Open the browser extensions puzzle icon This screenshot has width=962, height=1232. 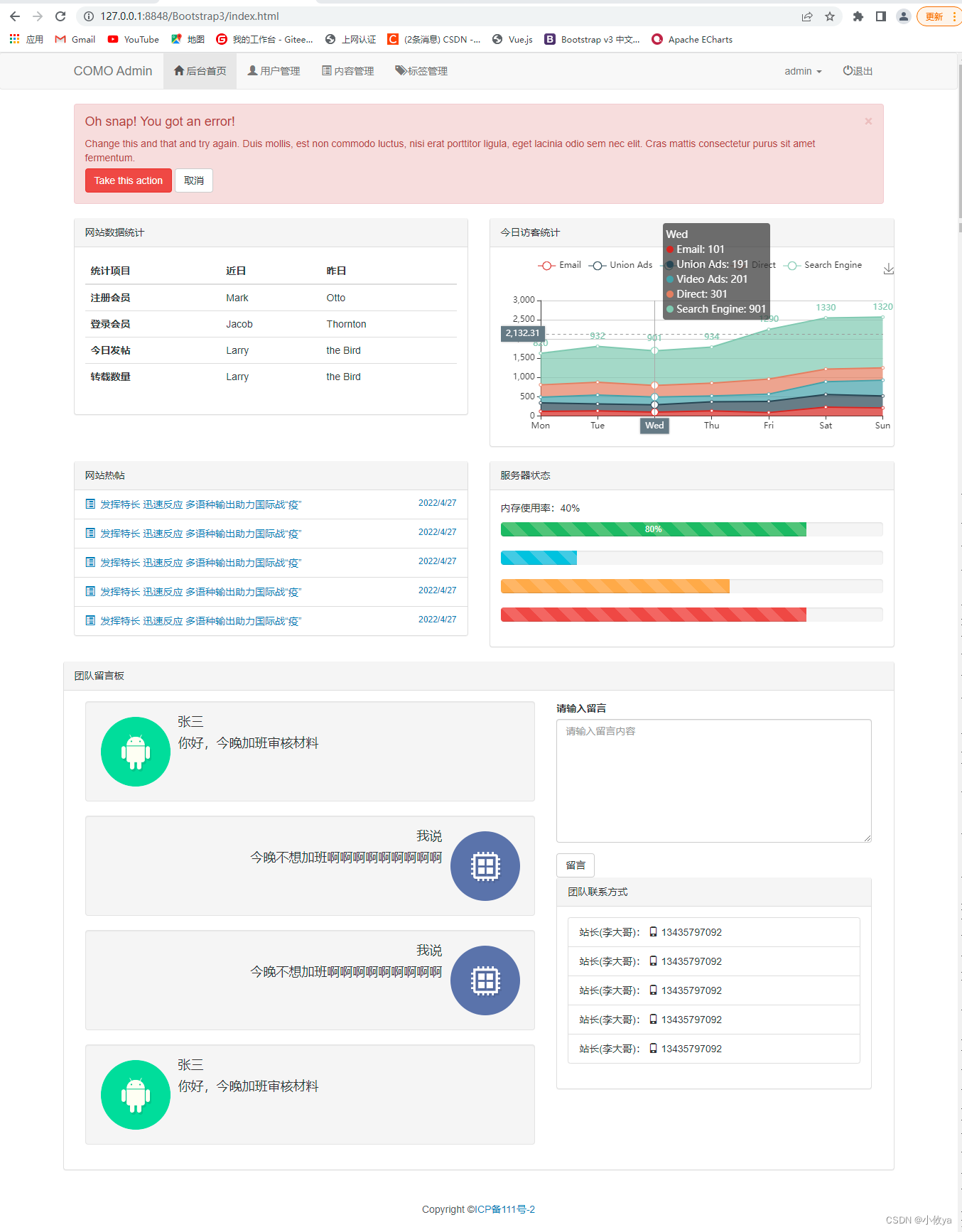click(858, 16)
